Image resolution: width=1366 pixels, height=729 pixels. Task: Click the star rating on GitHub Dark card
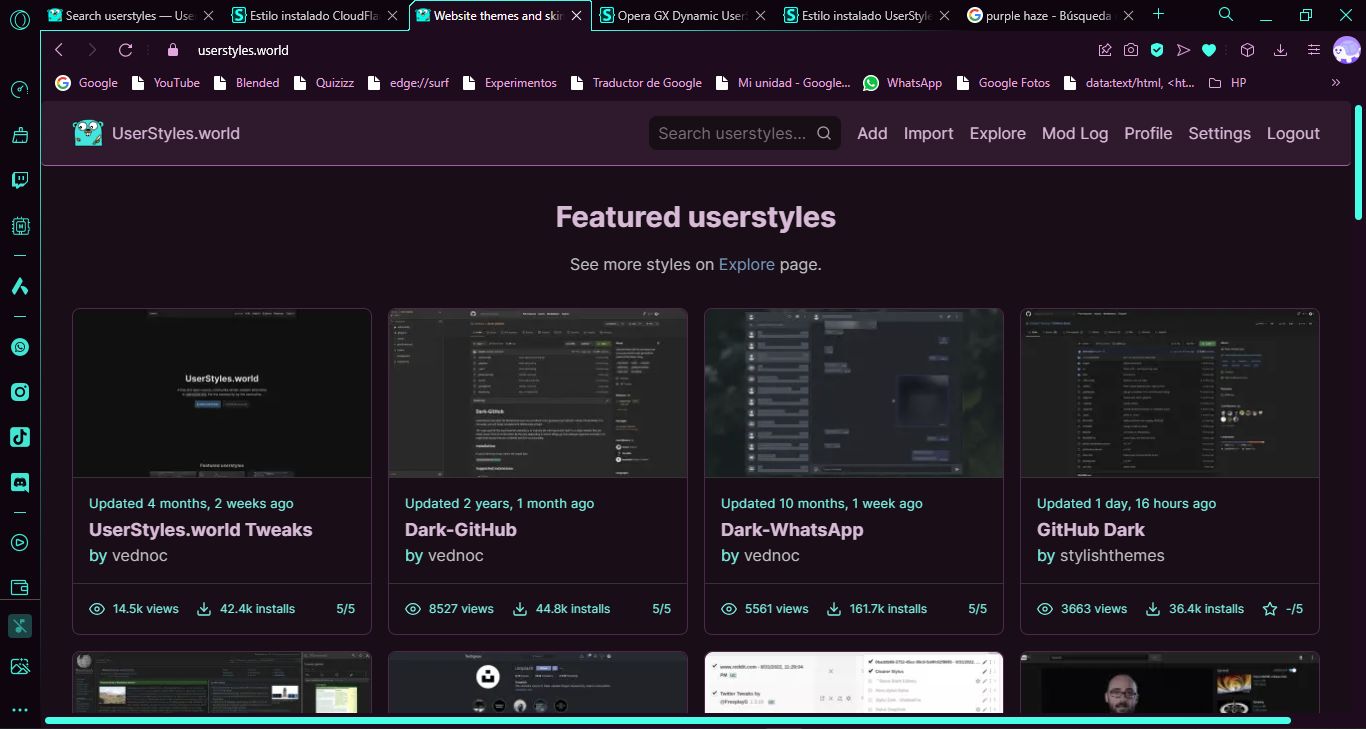pyautogui.click(x=1270, y=608)
